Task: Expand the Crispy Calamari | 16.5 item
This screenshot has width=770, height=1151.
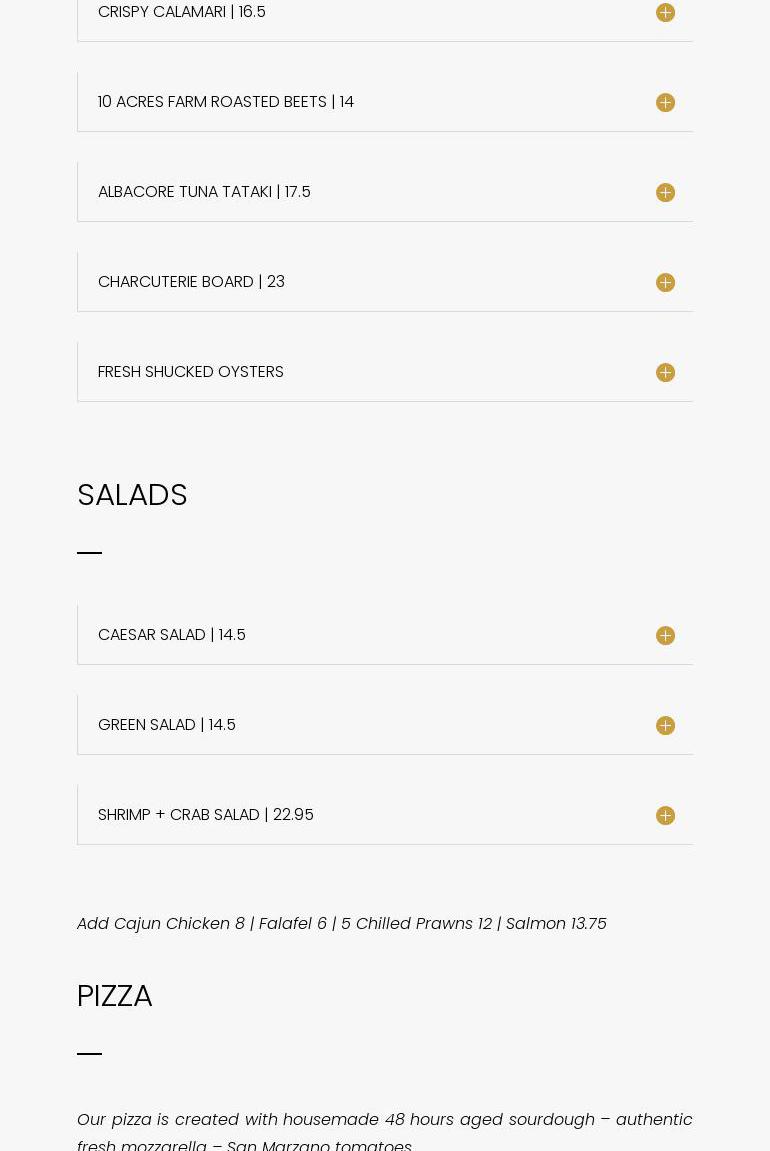Action: pyautogui.click(x=182, y=12)
